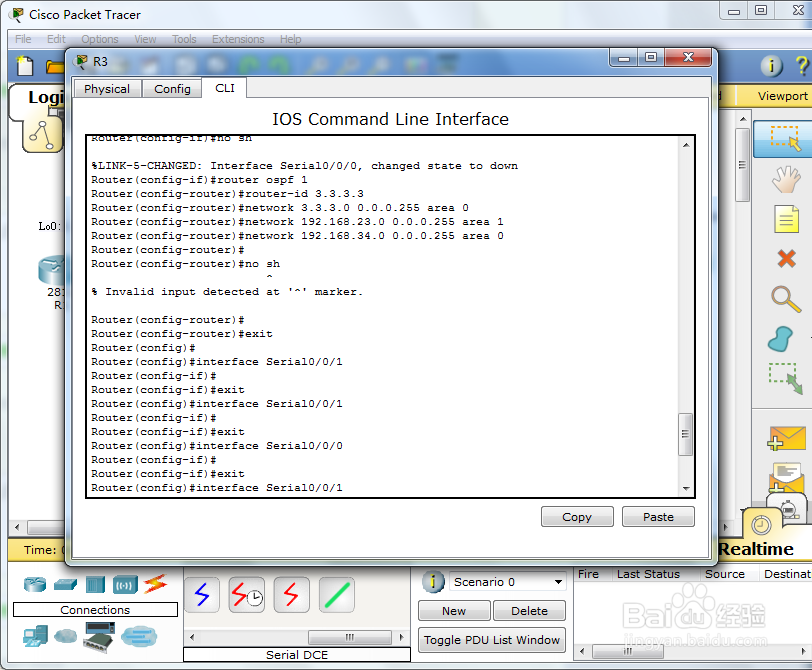Click inside the CLI terminal text area
Image resolution: width=812 pixels, height=670 pixels.
[382, 317]
